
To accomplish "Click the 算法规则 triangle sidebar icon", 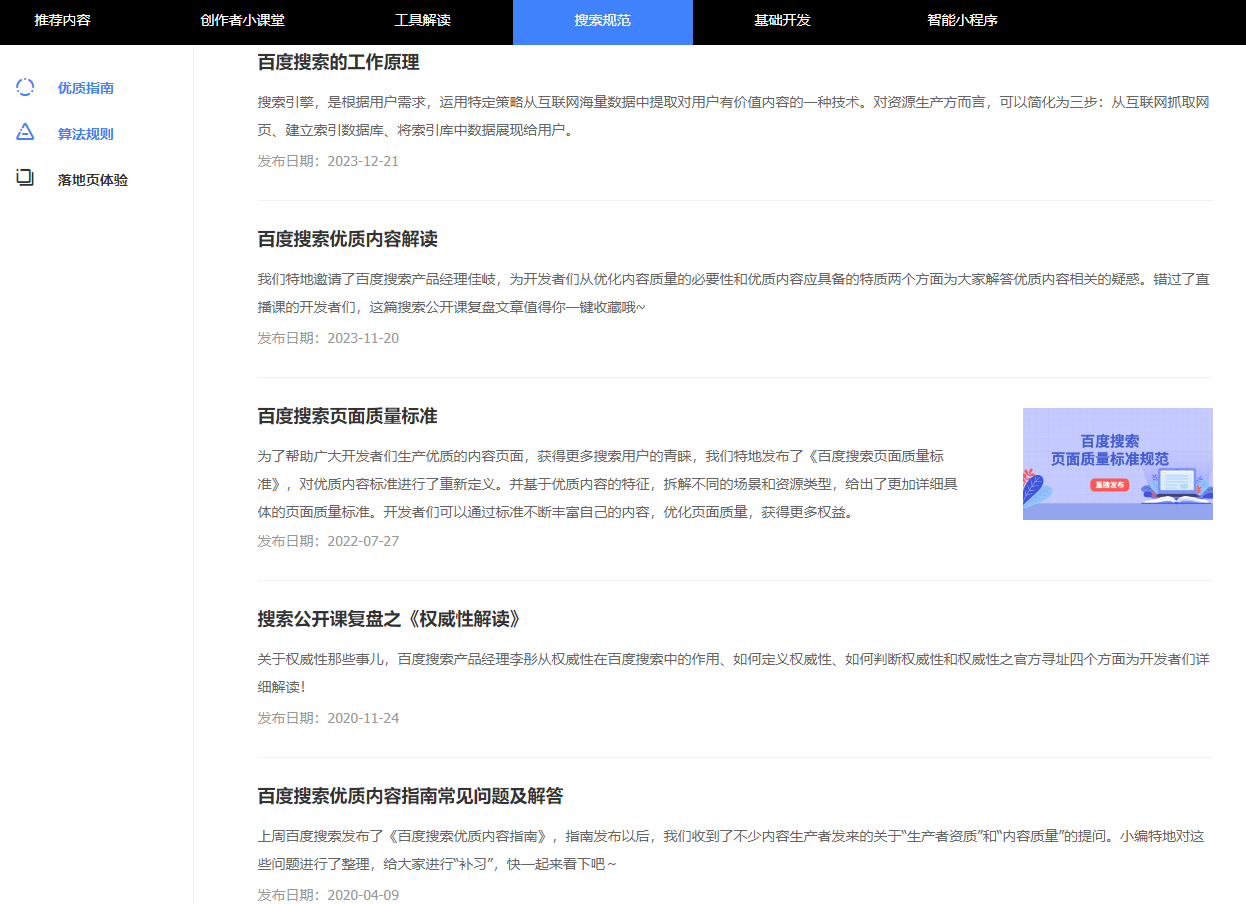I will pos(25,132).
